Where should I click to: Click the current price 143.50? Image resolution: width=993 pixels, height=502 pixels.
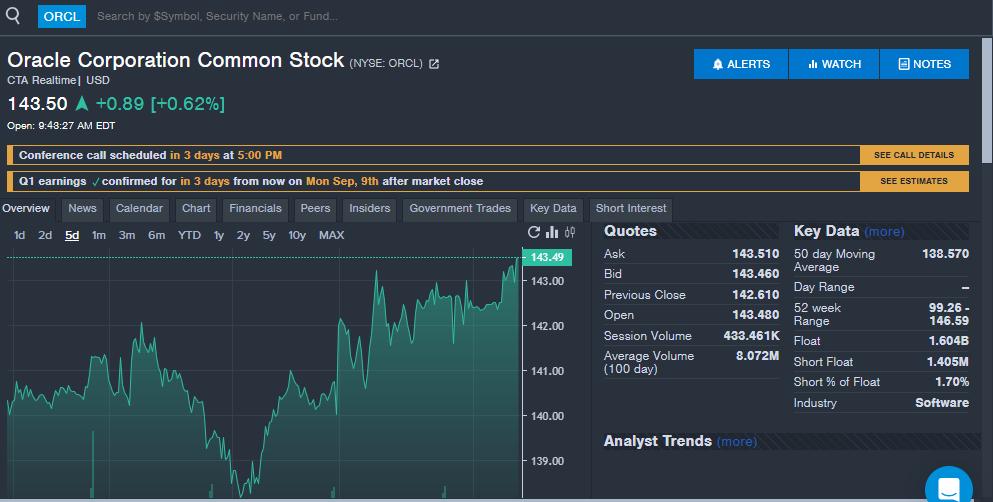(37, 104)
